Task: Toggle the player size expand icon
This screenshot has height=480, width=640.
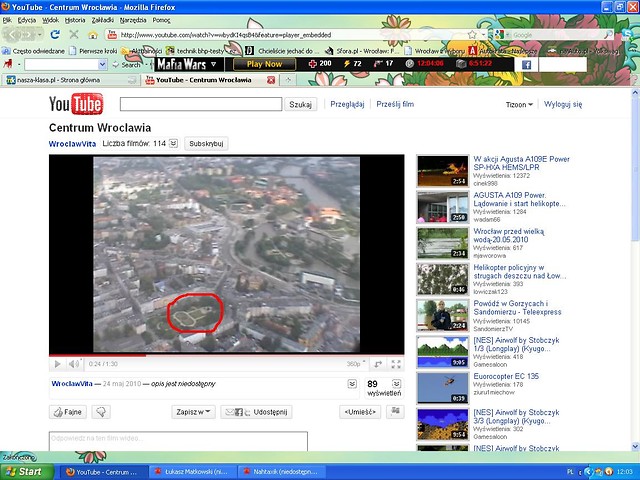Action: point(378,364)
